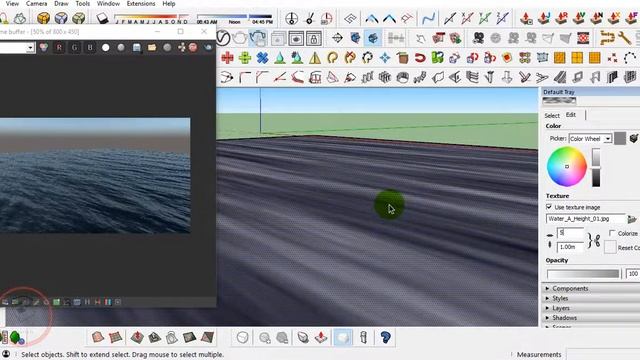The image size is (640, 360).
Task: Toggle the aspect ratio lock chain icon
Action: pyautogui.click(x=597, y=240)
